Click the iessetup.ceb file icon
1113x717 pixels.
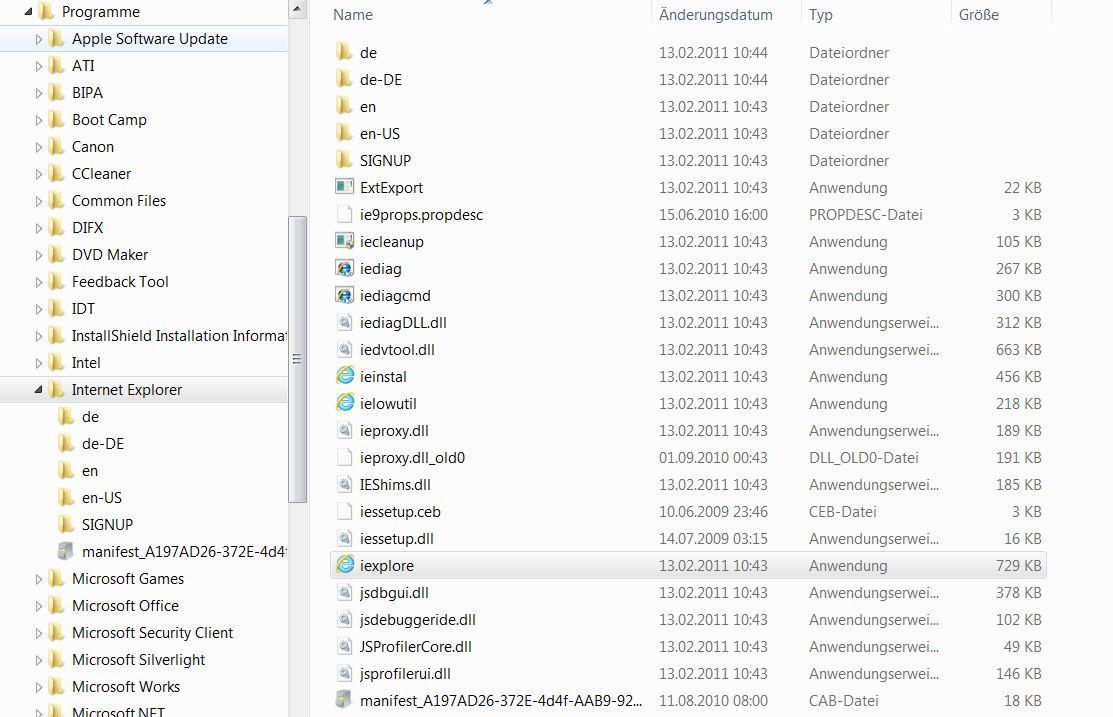pos(345,511)
